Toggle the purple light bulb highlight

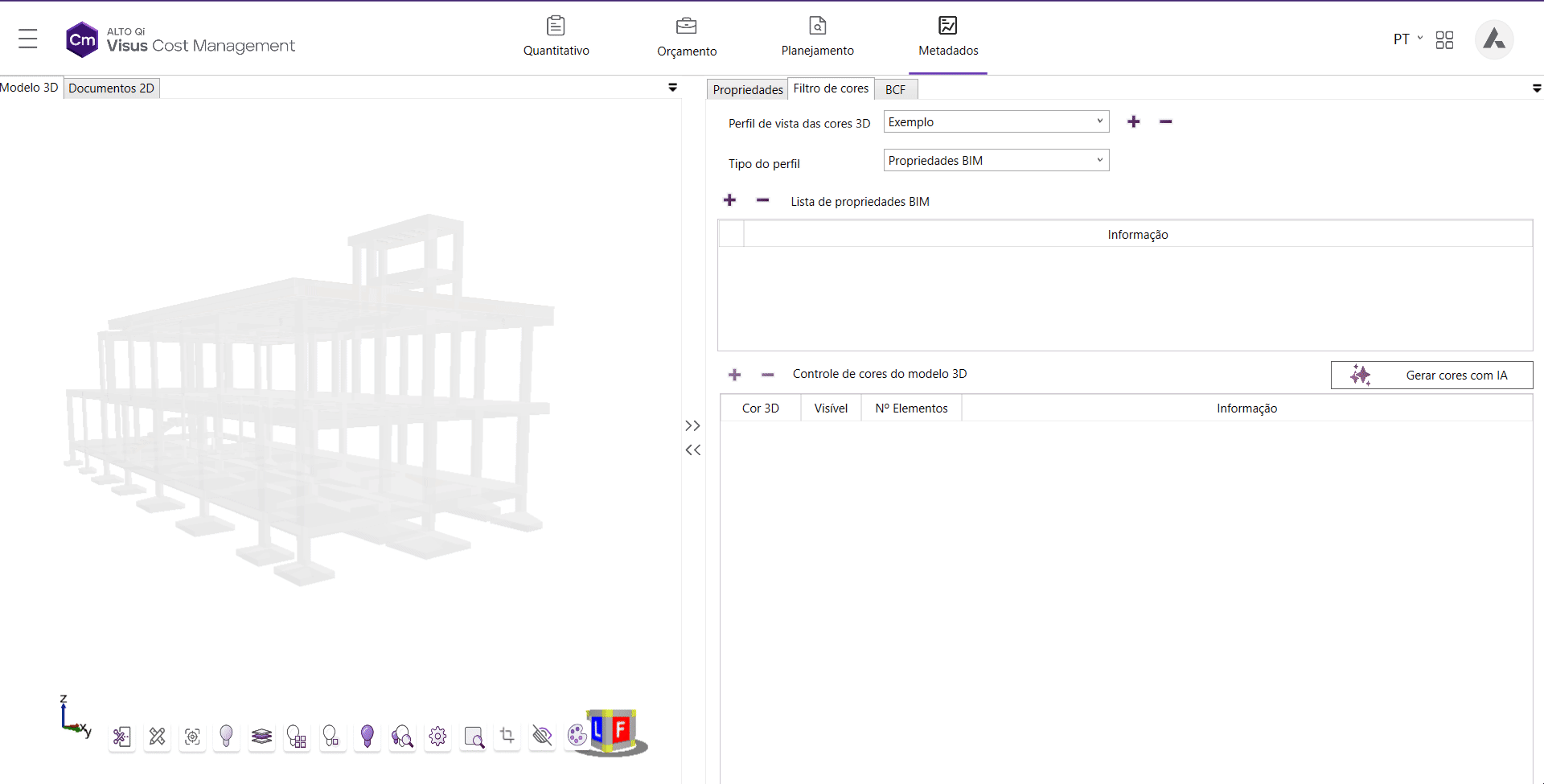[x=368, y=737]
